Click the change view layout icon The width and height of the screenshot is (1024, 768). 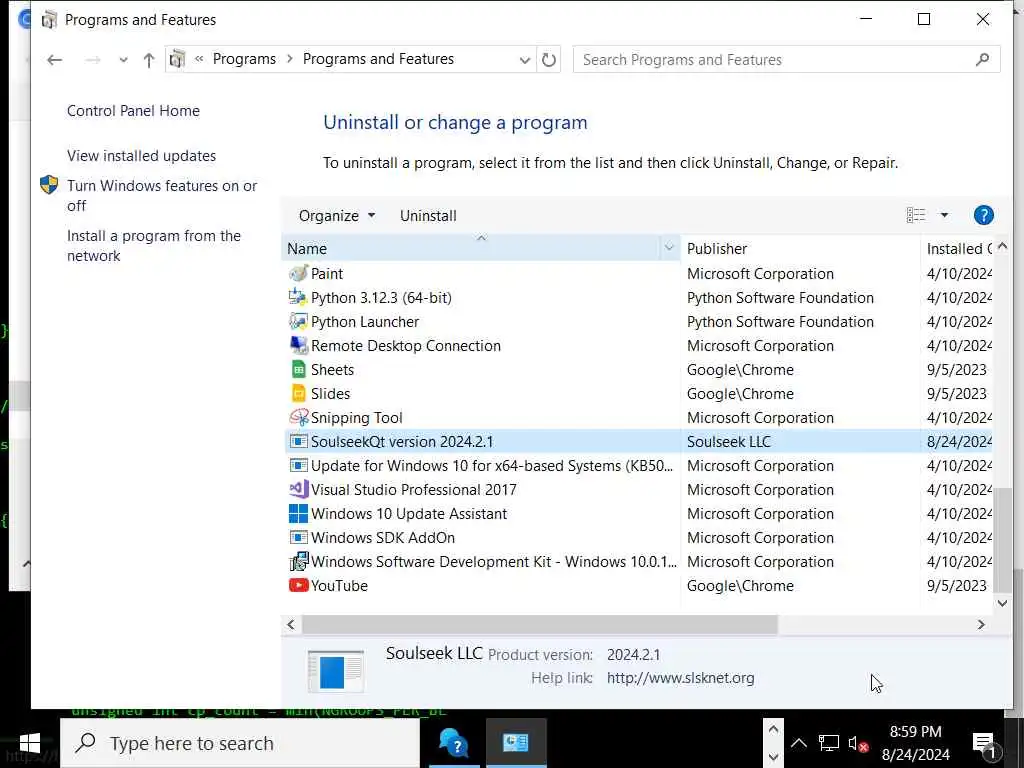pos(916,215)
